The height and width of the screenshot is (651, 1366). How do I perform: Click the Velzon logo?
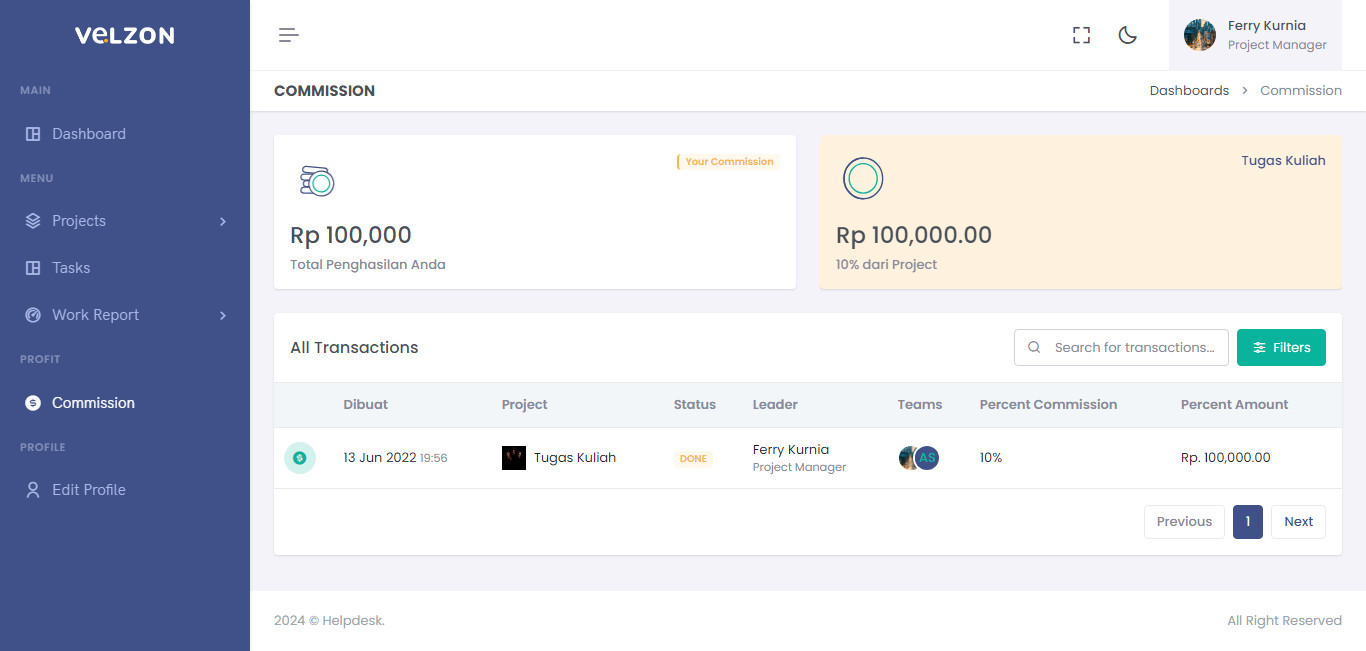[x=124, y=35]
